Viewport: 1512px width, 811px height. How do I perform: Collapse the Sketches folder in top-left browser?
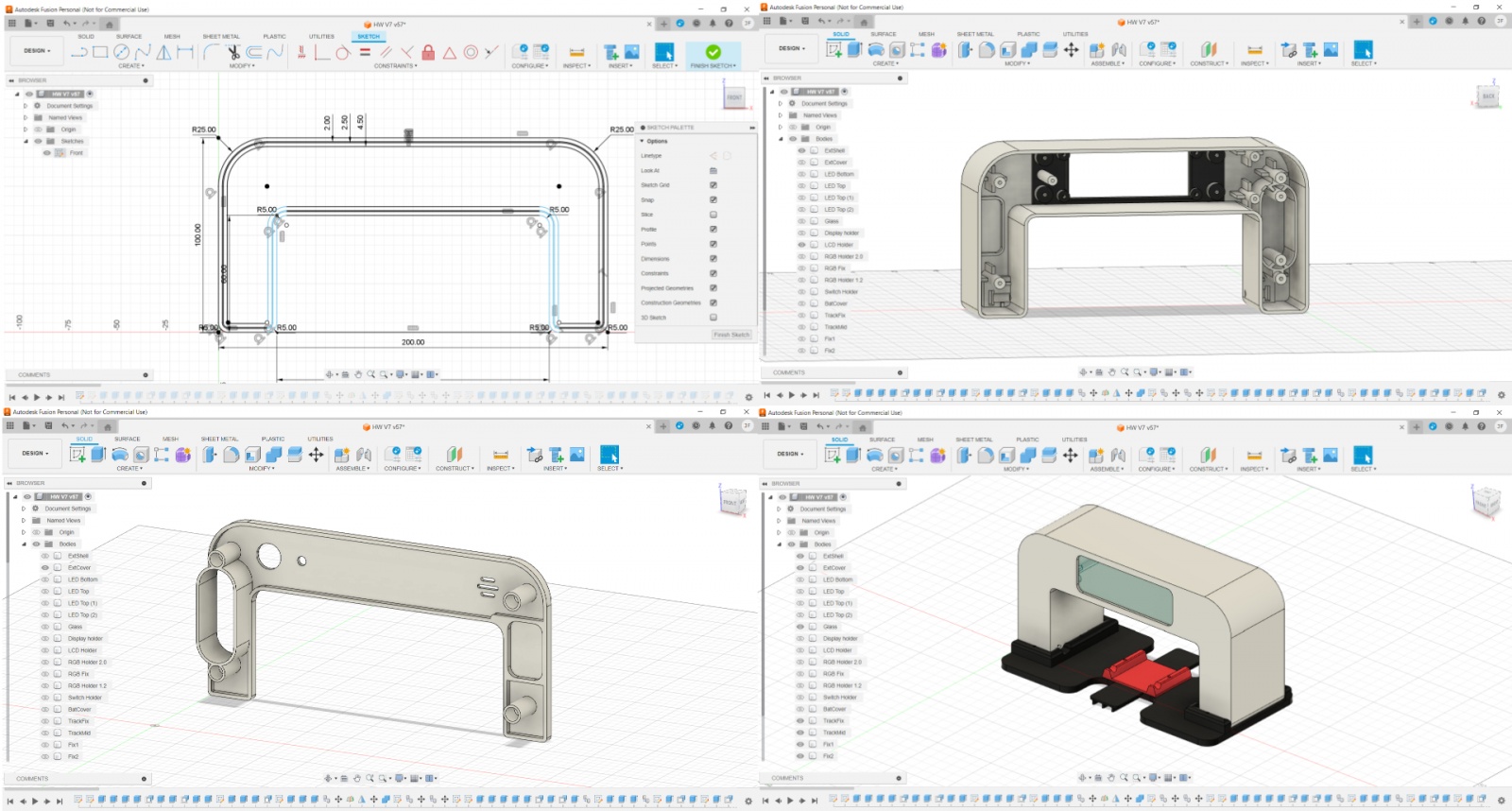(26, 141)
